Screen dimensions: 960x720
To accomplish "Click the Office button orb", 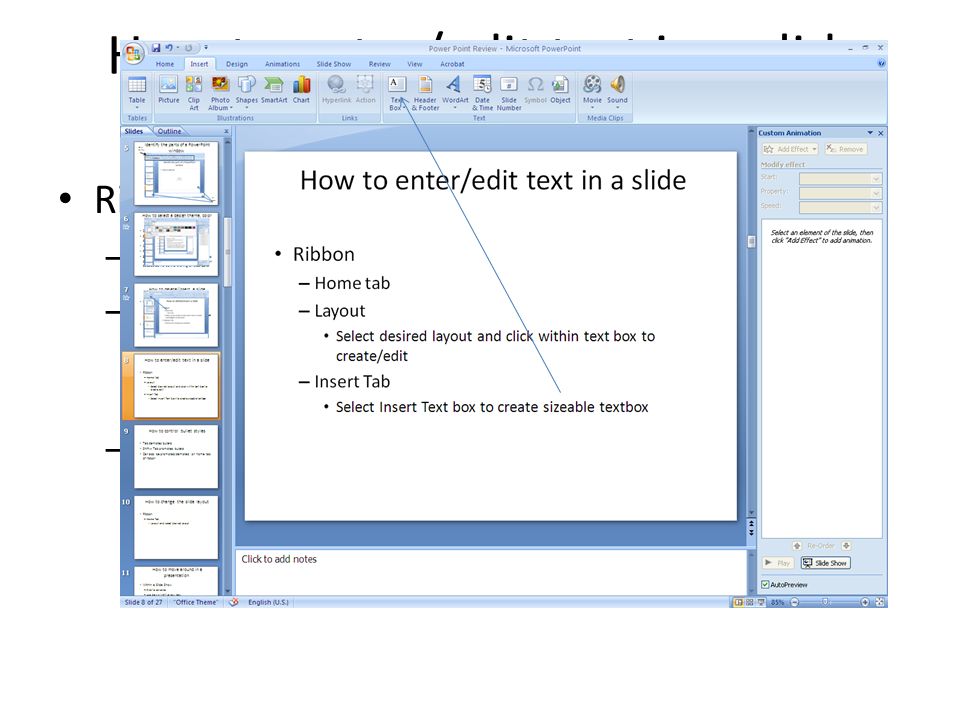I will pos(133,53).
